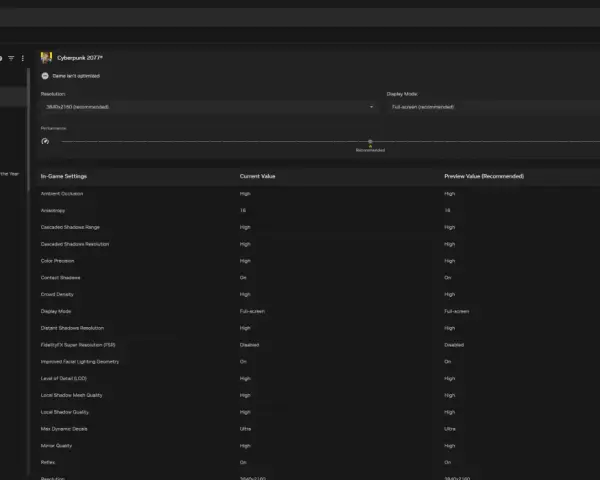Click the games list vertical scrollbar
This screenshot has height=480, width=600.
tap(28, 130)
